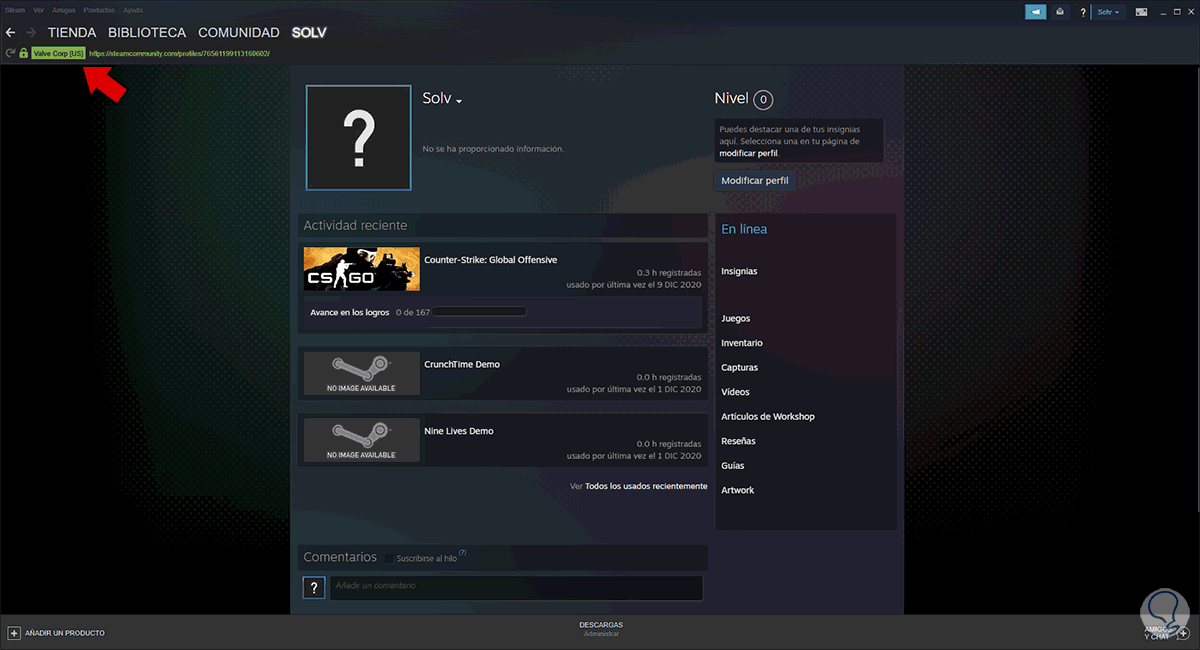This screenshot has height=650, width=1200.
Task: Open the Inventario link
Action: pos(741,343)
